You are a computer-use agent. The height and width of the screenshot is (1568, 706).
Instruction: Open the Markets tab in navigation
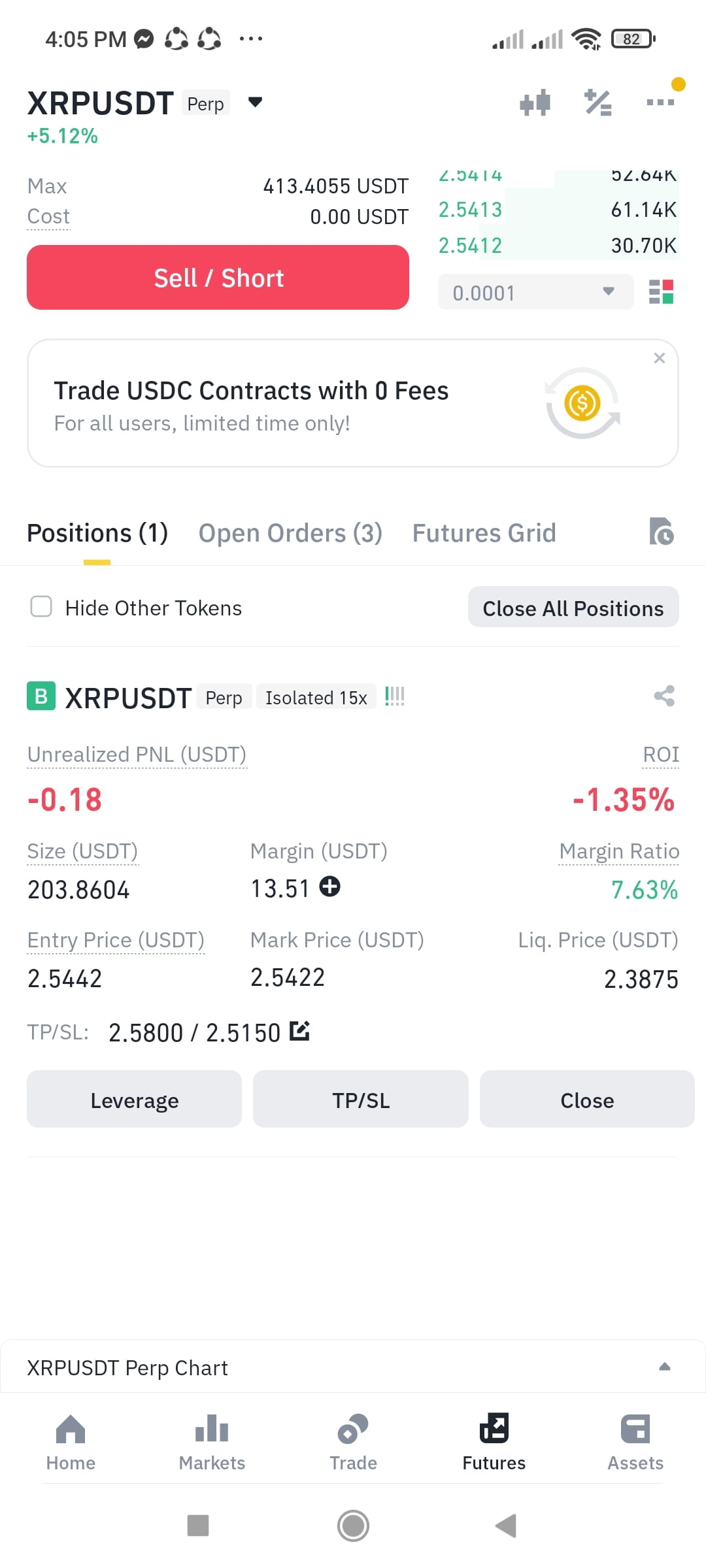tap(212, 1443)
